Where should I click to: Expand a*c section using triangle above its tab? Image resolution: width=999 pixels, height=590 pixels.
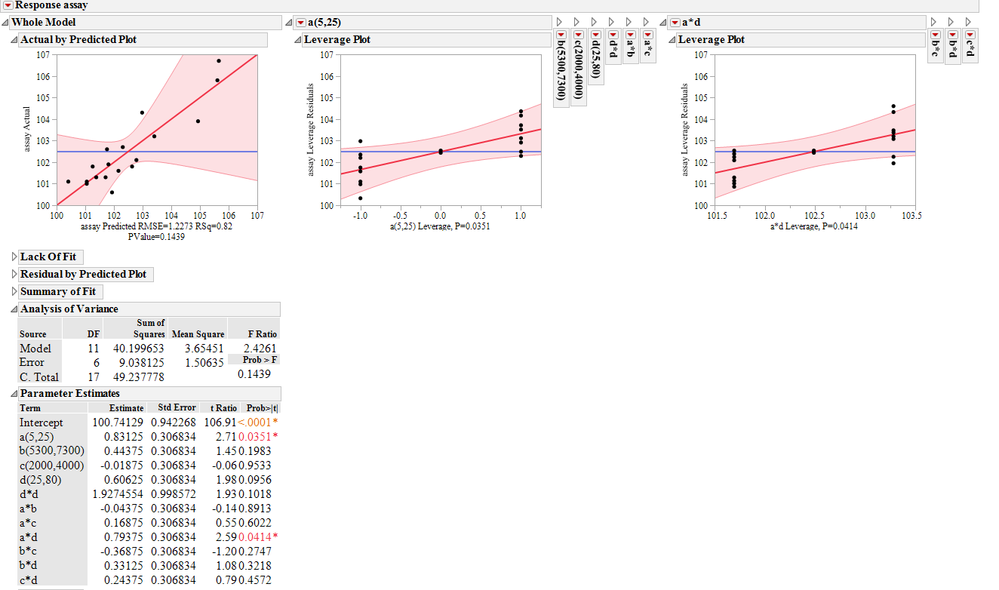click(x=646, y=22)
